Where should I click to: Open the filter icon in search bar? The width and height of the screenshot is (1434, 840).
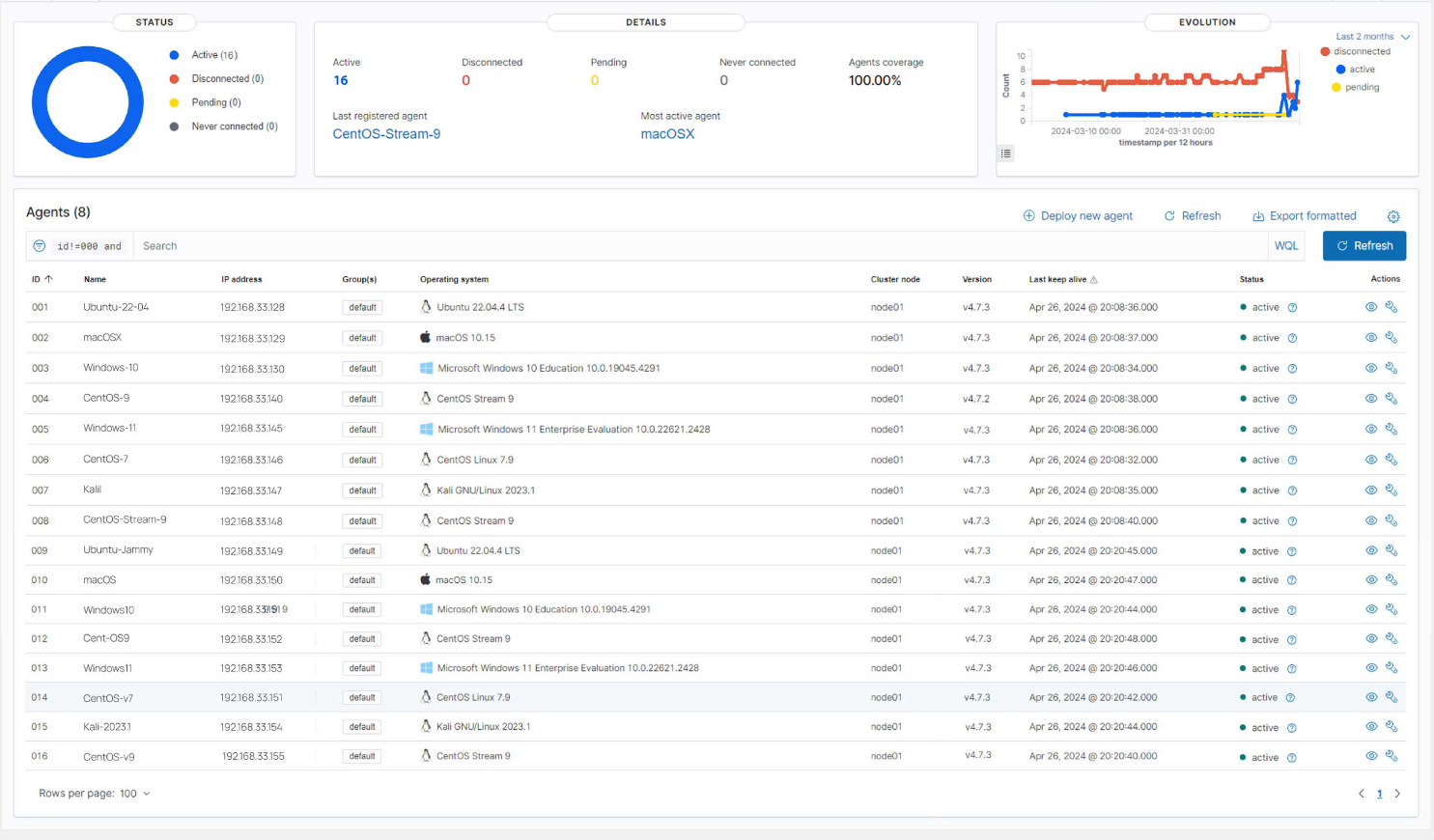(40, 246)
